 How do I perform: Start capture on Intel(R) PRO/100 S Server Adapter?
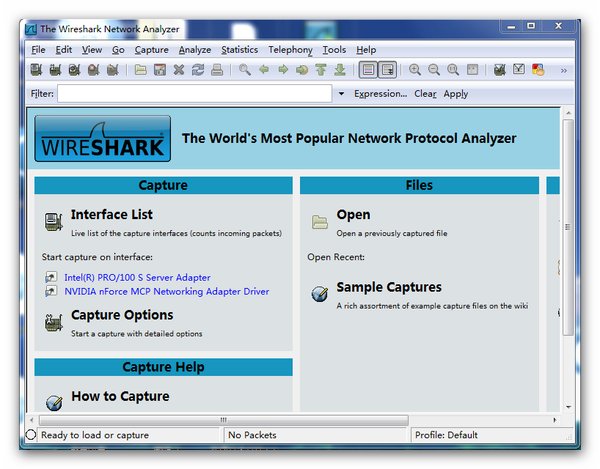(x=137, y=277)
